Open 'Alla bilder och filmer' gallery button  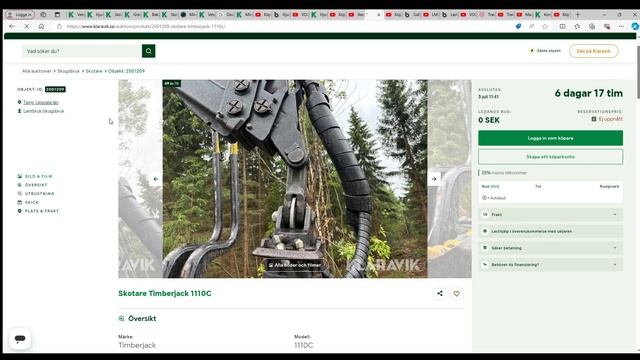(x=295, y=265)
